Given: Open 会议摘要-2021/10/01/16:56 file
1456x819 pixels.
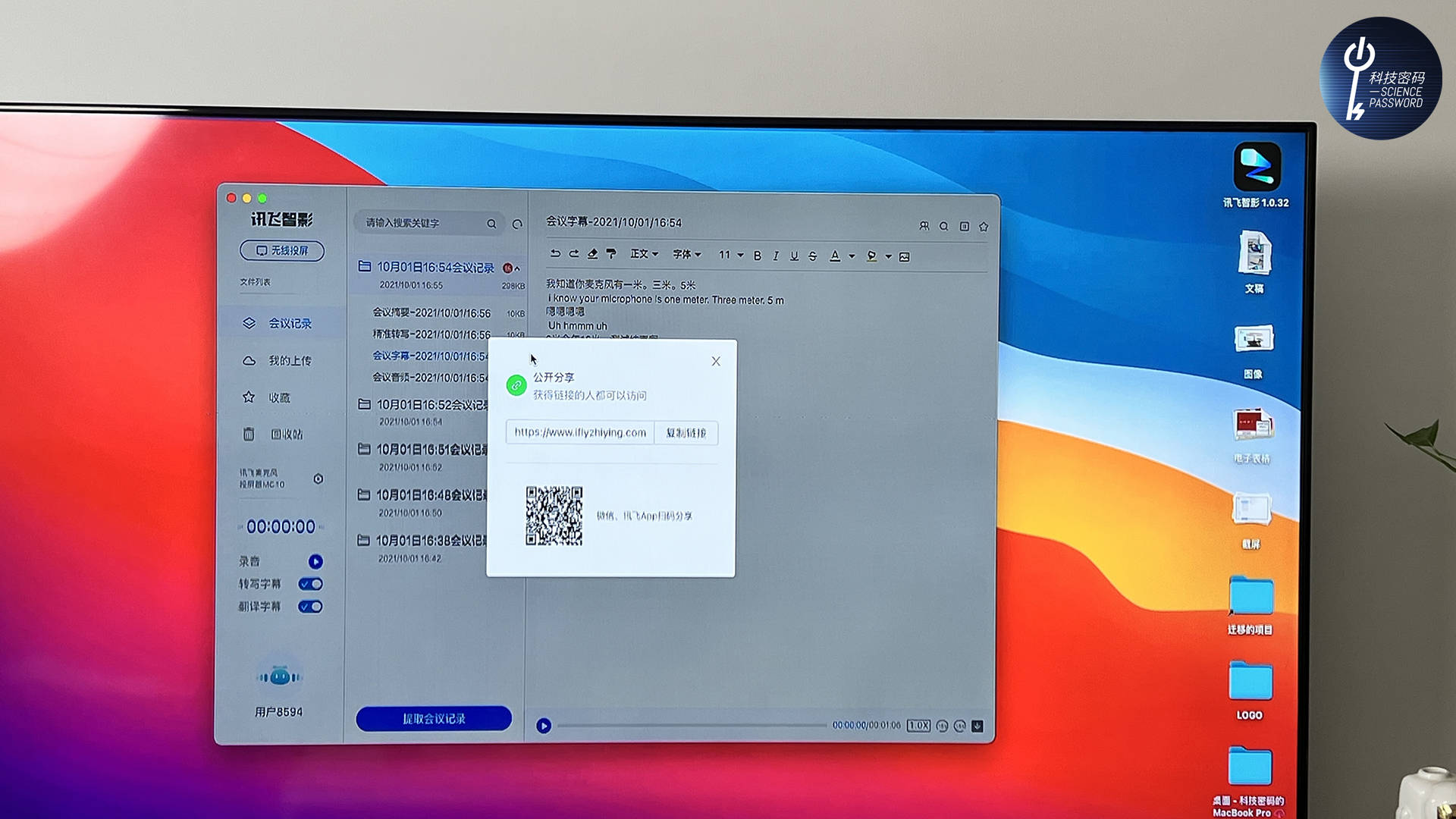Looking at the screenshot, I should [x=431, y=312].
